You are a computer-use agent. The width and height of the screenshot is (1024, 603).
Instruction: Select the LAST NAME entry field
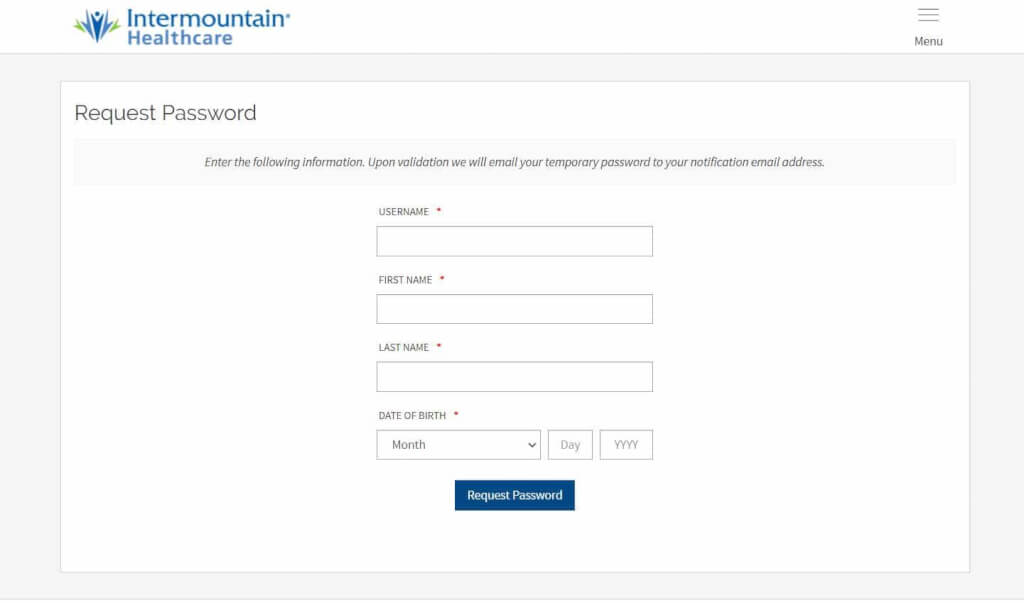point(514,376)
